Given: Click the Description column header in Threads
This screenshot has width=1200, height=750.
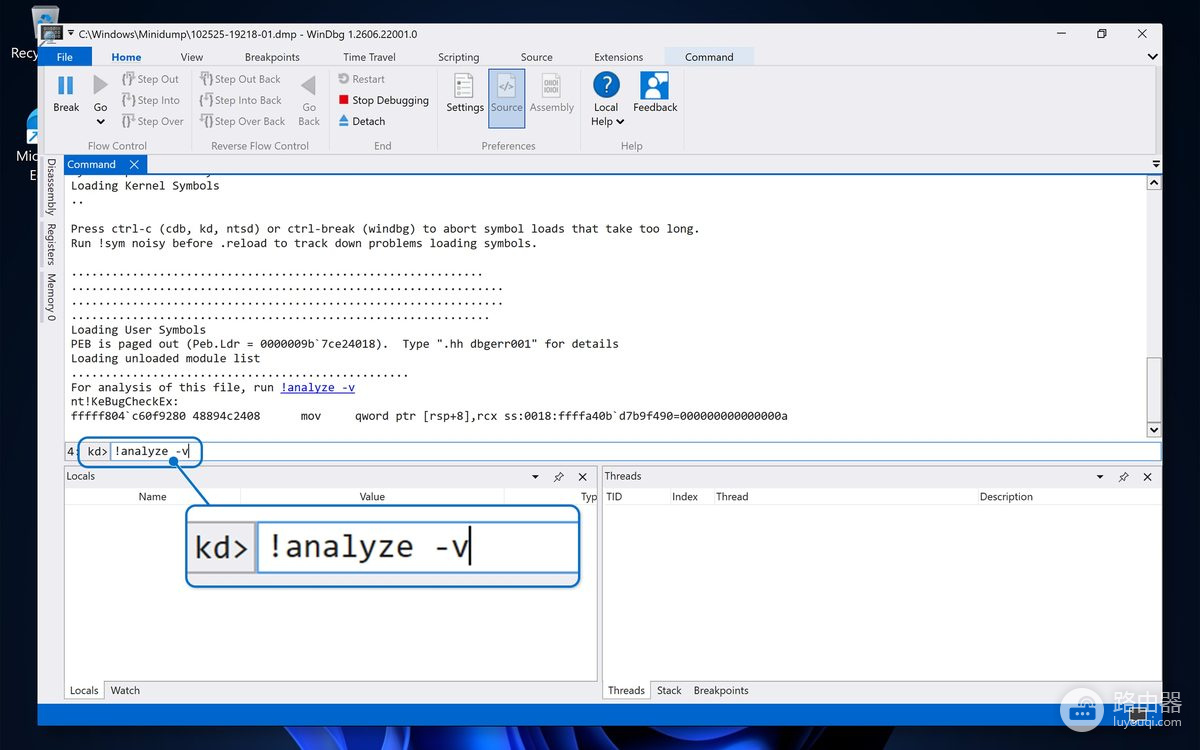Looking at the screenshot, I should pos(1006,496).
